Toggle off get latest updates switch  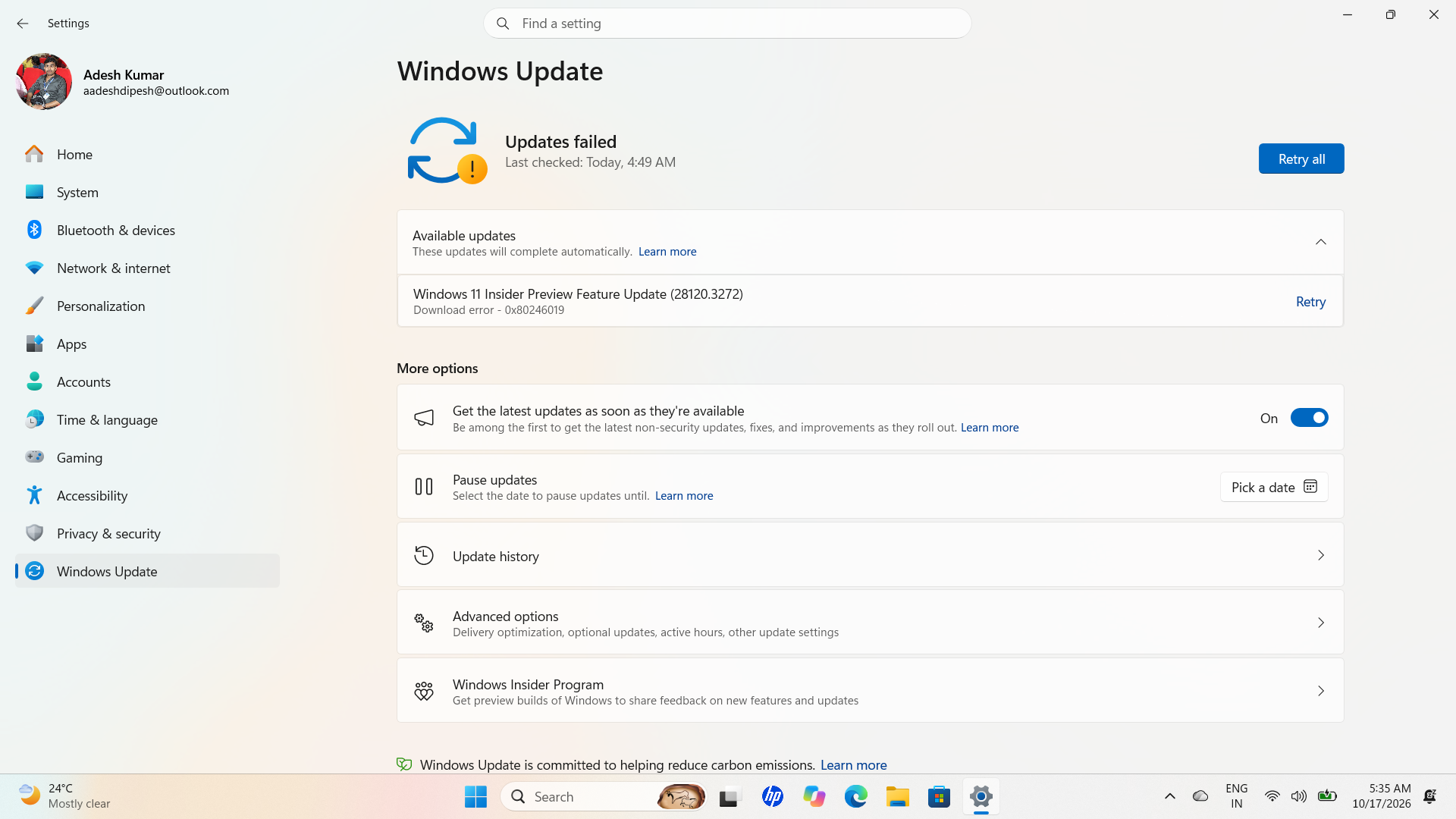tap(1309, 418)
